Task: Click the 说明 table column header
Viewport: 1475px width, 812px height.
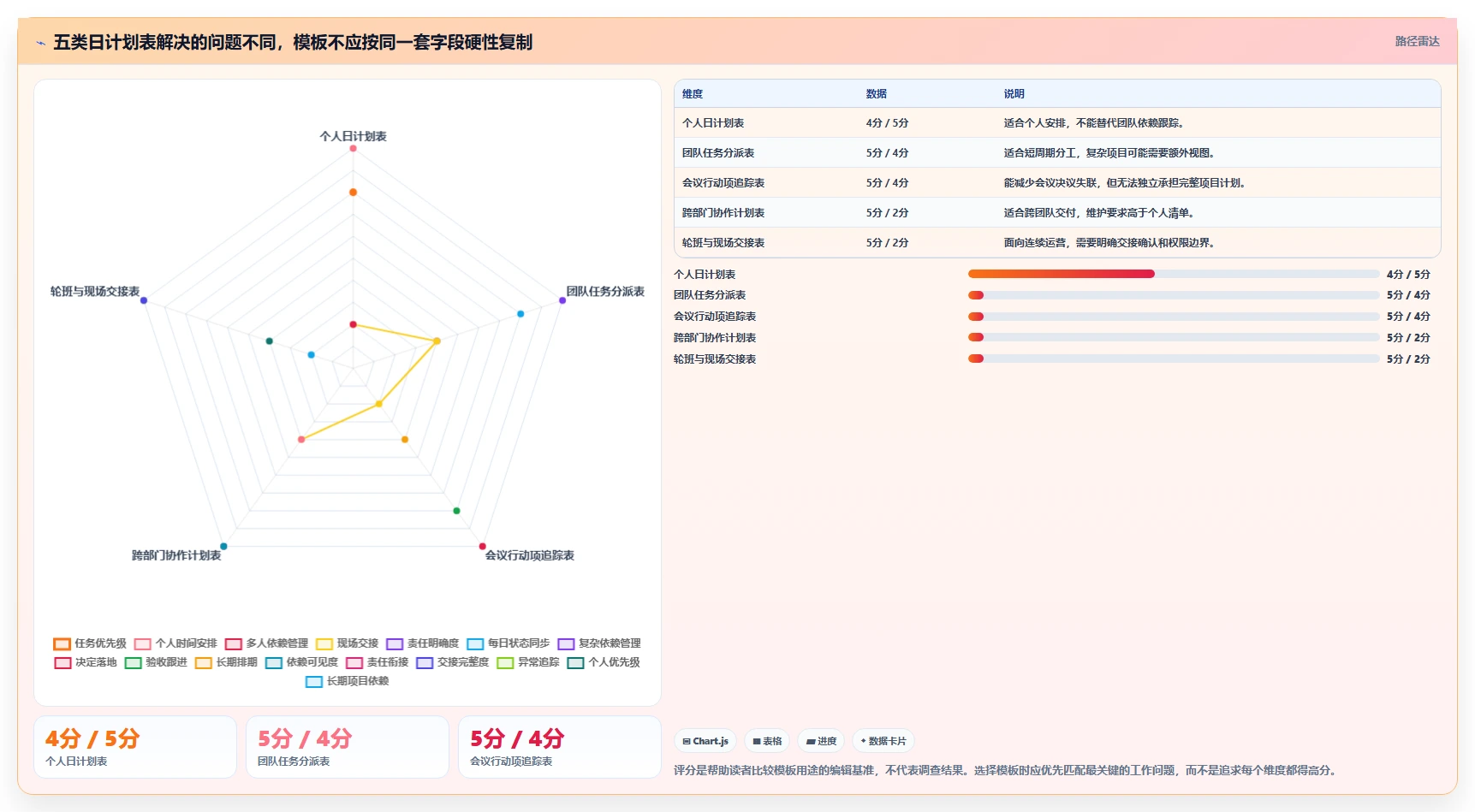Action: (1014, 94)
